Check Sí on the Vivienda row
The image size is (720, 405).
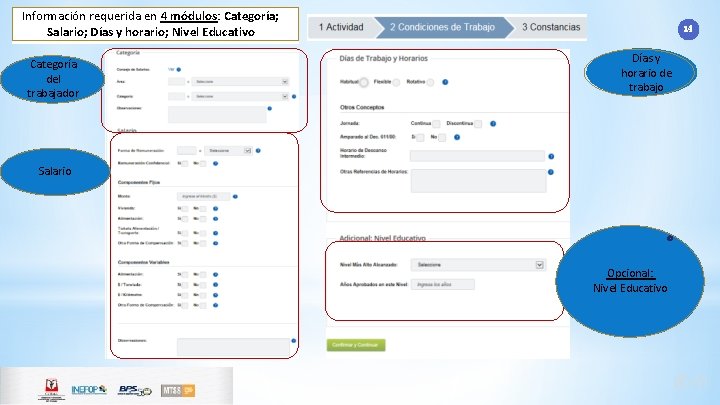coord(185,208)
